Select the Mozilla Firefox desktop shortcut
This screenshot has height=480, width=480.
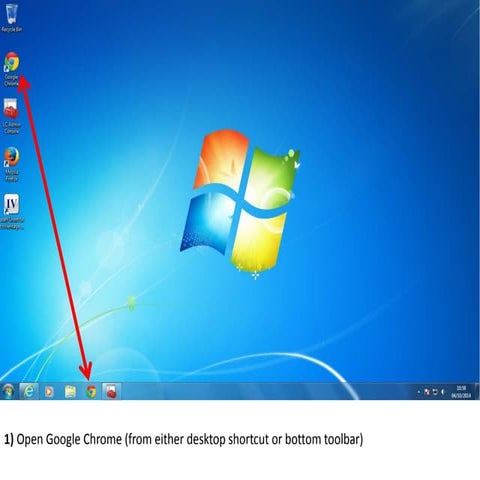pos(11,164)
